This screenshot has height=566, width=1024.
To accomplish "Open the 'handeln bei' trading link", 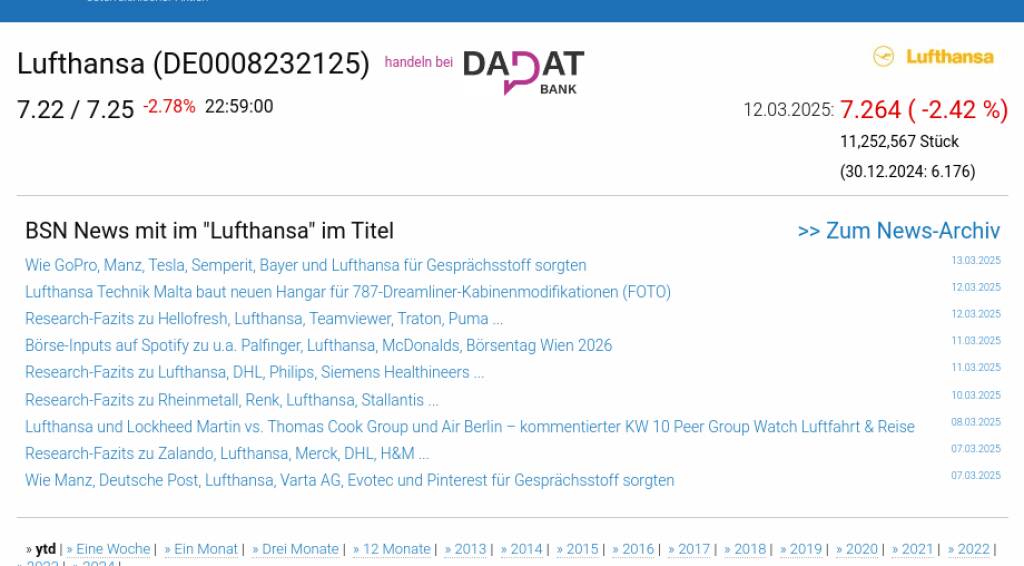I will (x=418, y=62).
